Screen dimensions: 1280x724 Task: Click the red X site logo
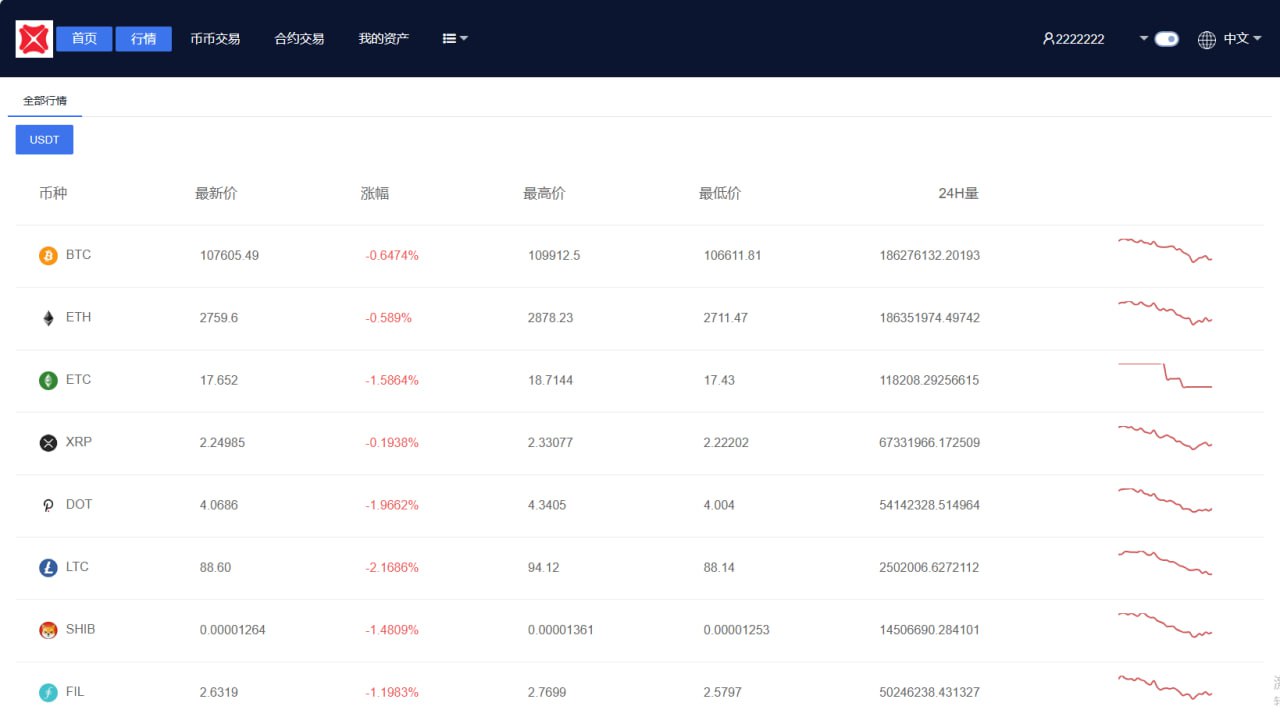click(x=34, y=39)
